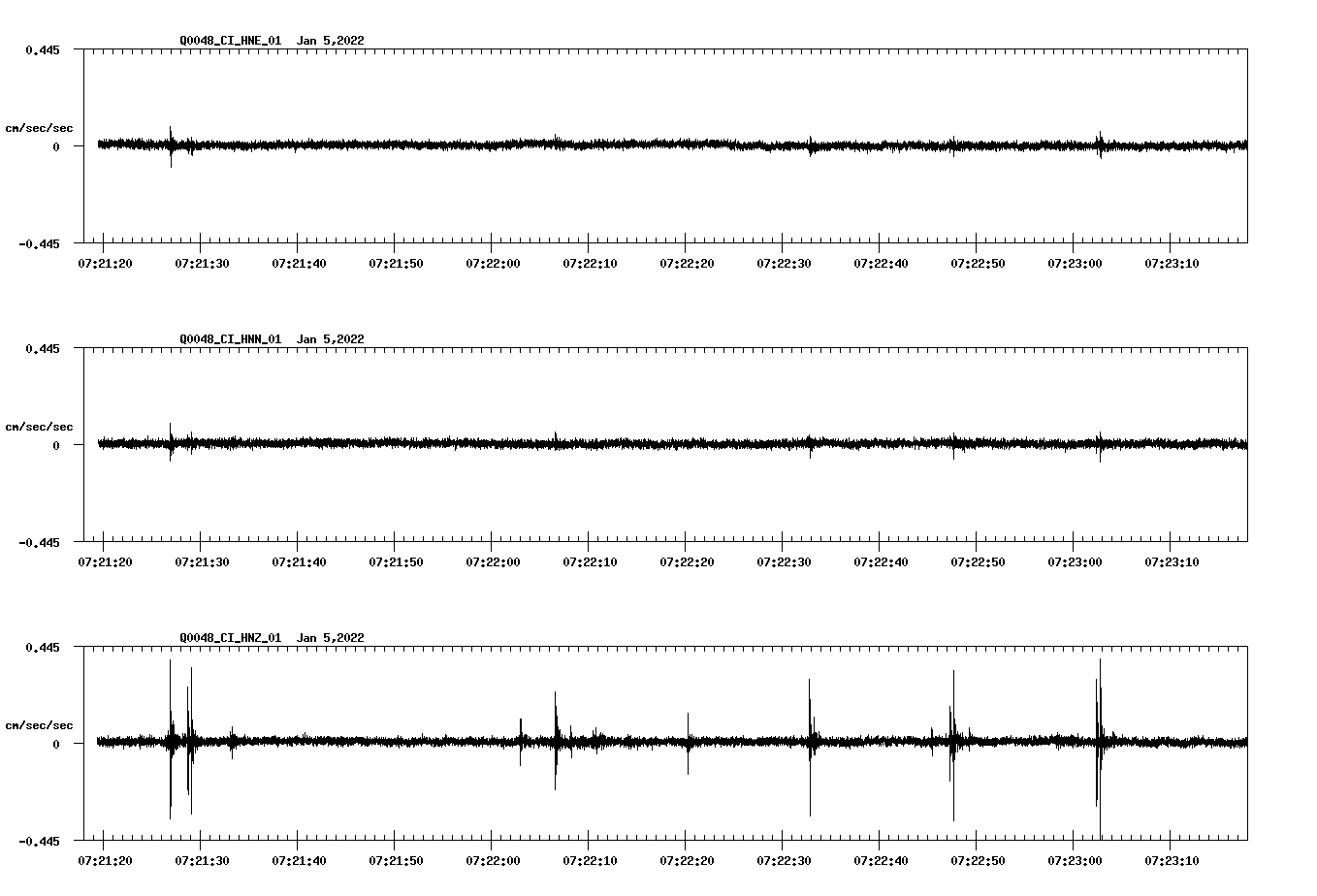The image size is (1317, 896).
Task: Click the 07:23:00 time label under HNZ plot
Action: click(1075, 861)
